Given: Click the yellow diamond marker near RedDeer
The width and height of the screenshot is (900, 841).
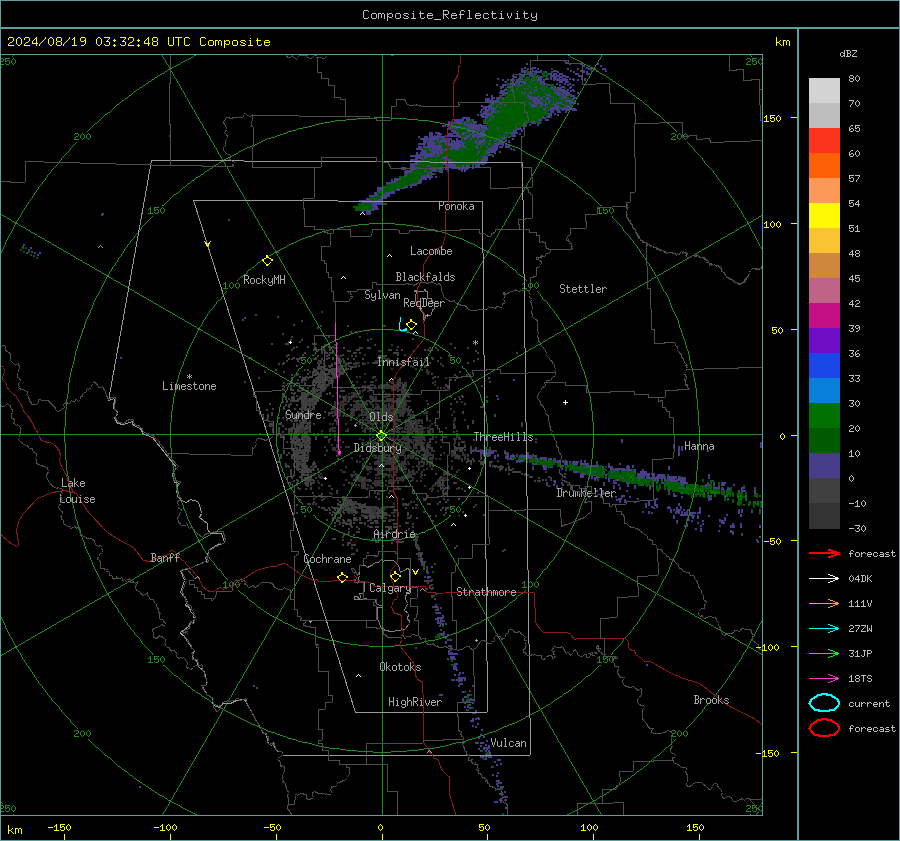Looking at the screenshot, I should (411, 325).
